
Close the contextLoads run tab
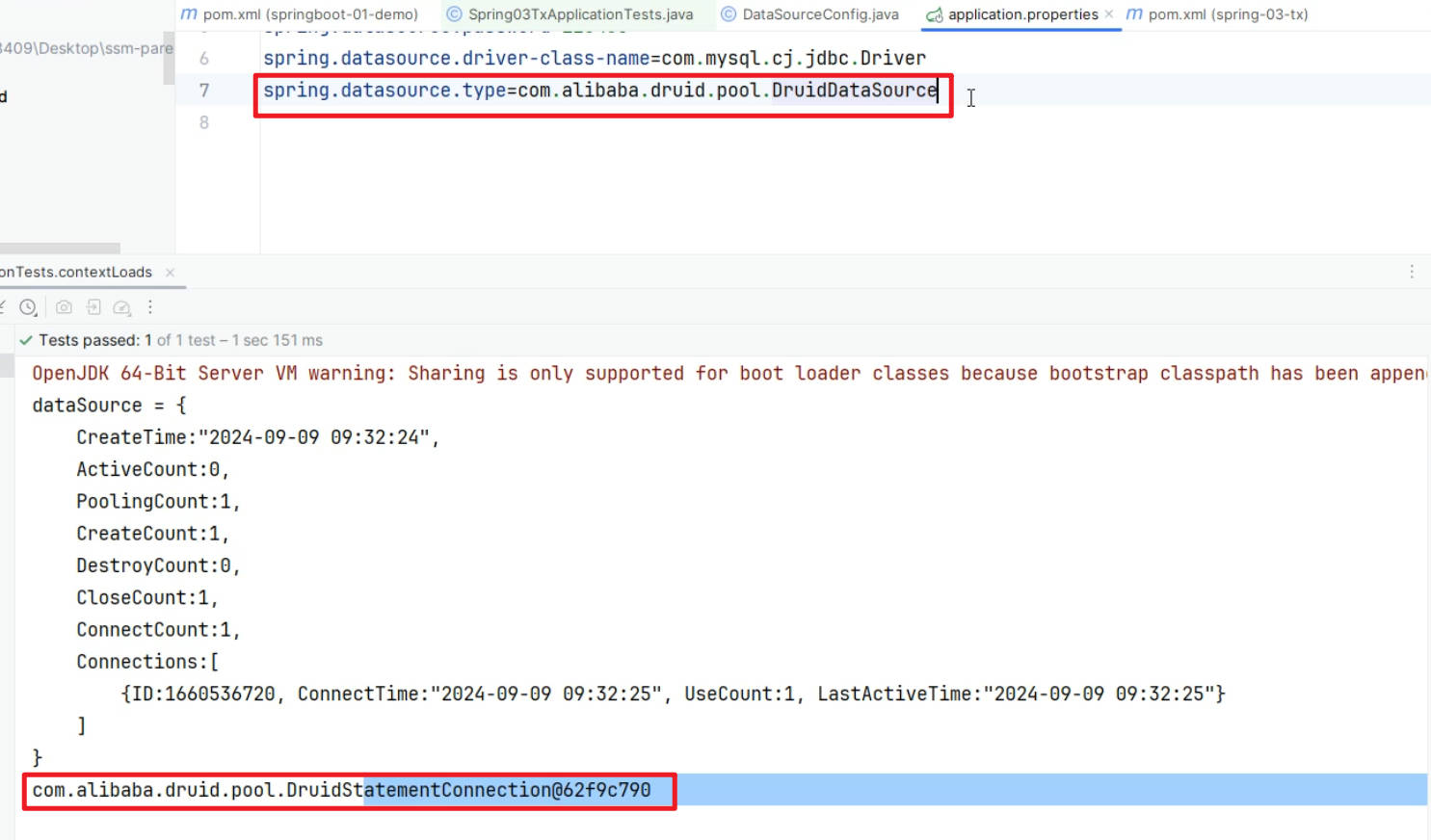tap(170, 273)
